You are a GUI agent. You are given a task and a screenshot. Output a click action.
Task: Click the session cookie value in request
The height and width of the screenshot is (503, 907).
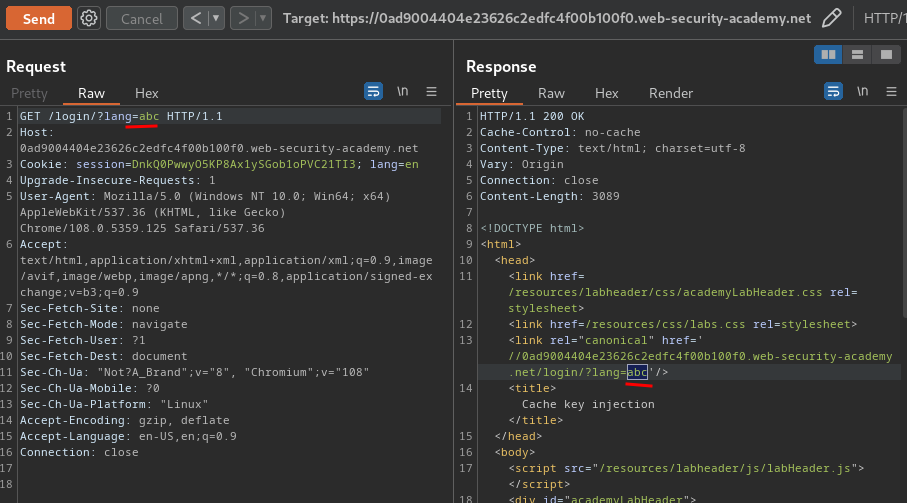tap(244, 164)
